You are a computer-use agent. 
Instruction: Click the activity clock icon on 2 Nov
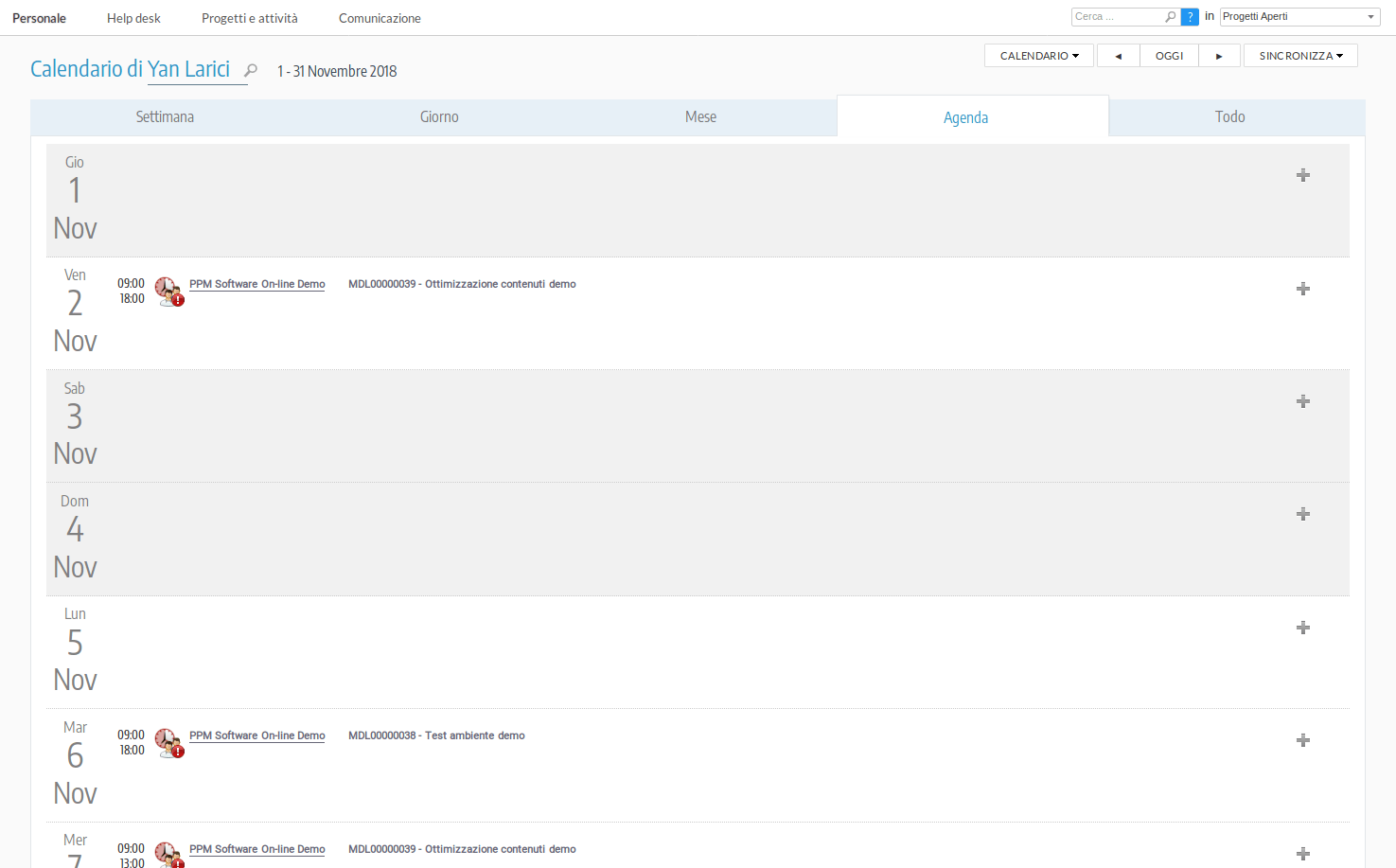168,291
